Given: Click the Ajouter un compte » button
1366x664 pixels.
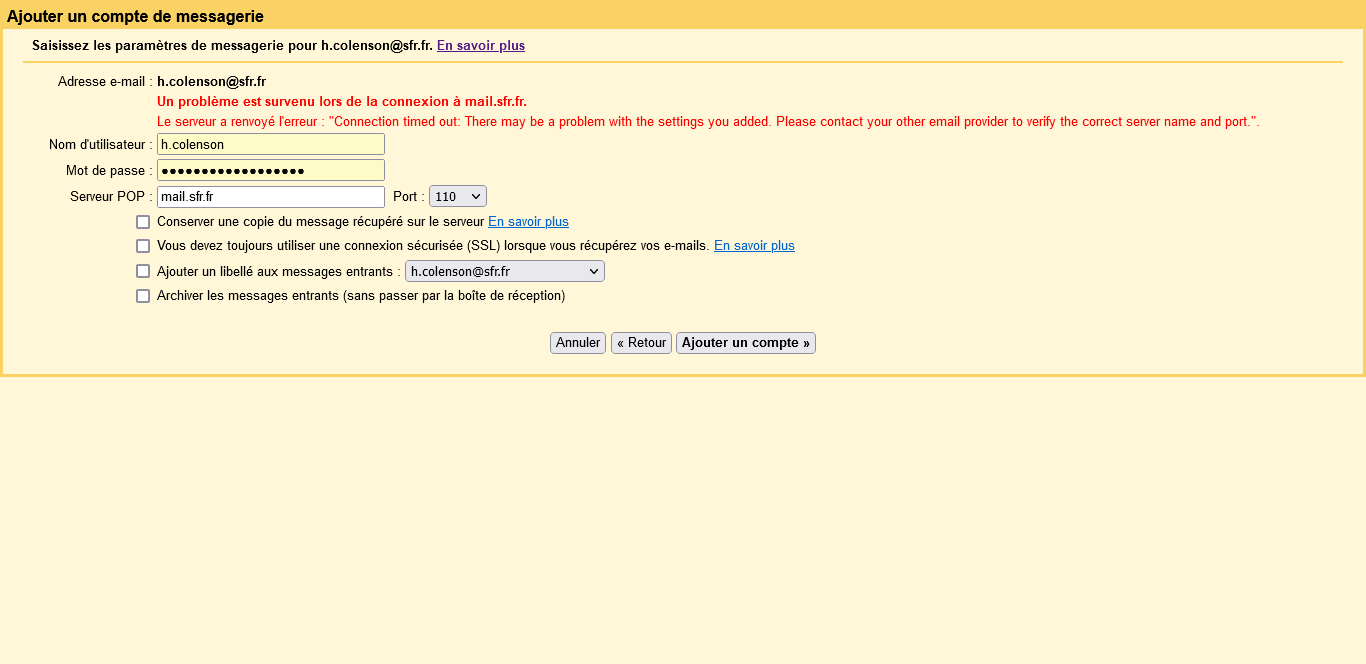Looking at the screenshot, I should coord(746,343).
